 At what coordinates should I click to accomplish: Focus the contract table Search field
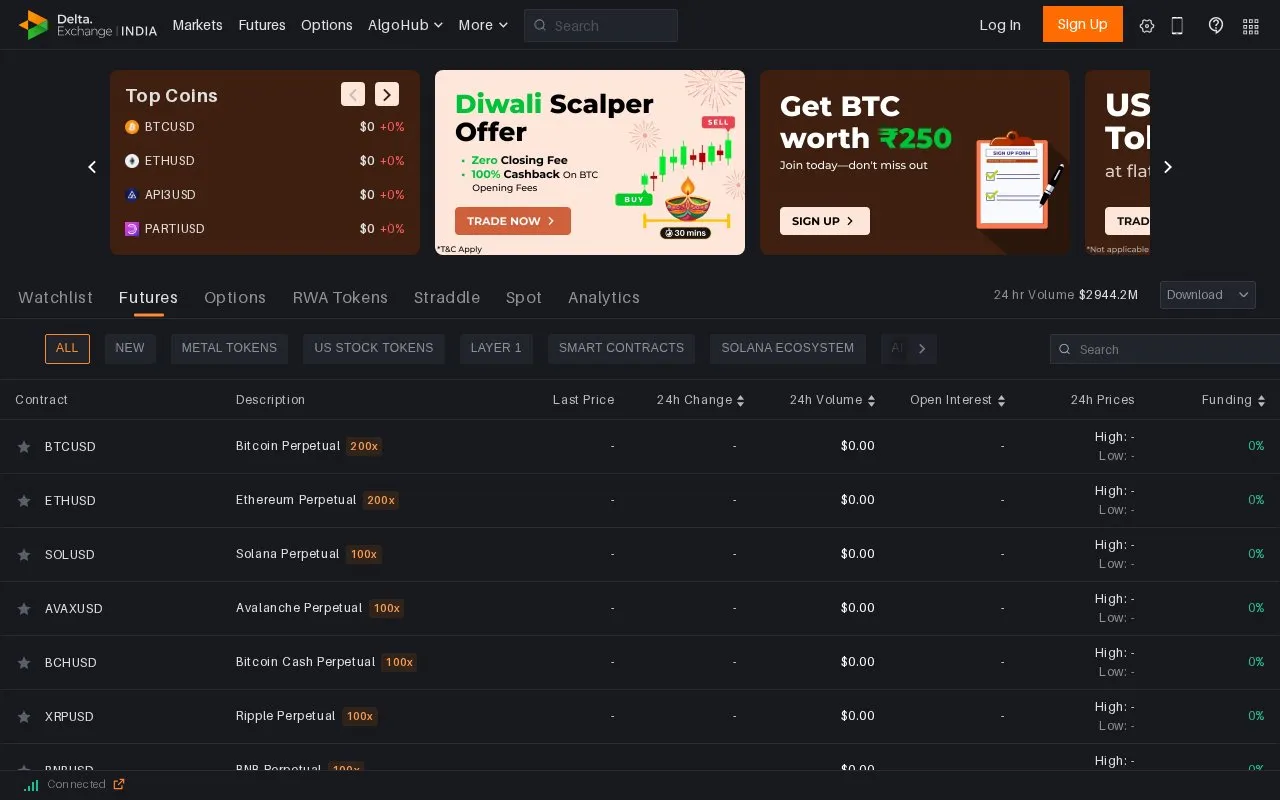point(1165,349)
